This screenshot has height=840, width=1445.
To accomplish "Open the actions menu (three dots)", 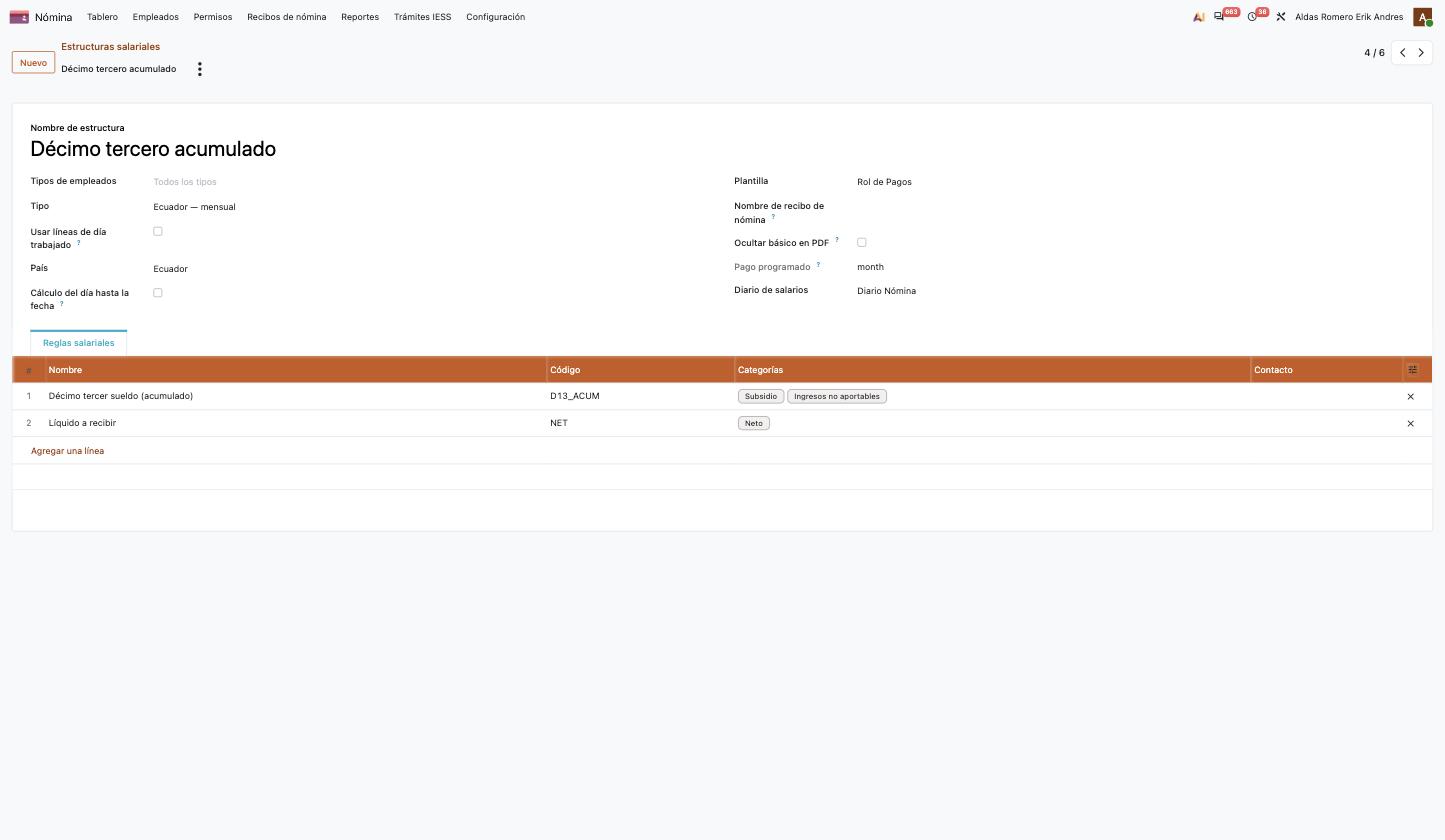I will click(200, 69).
